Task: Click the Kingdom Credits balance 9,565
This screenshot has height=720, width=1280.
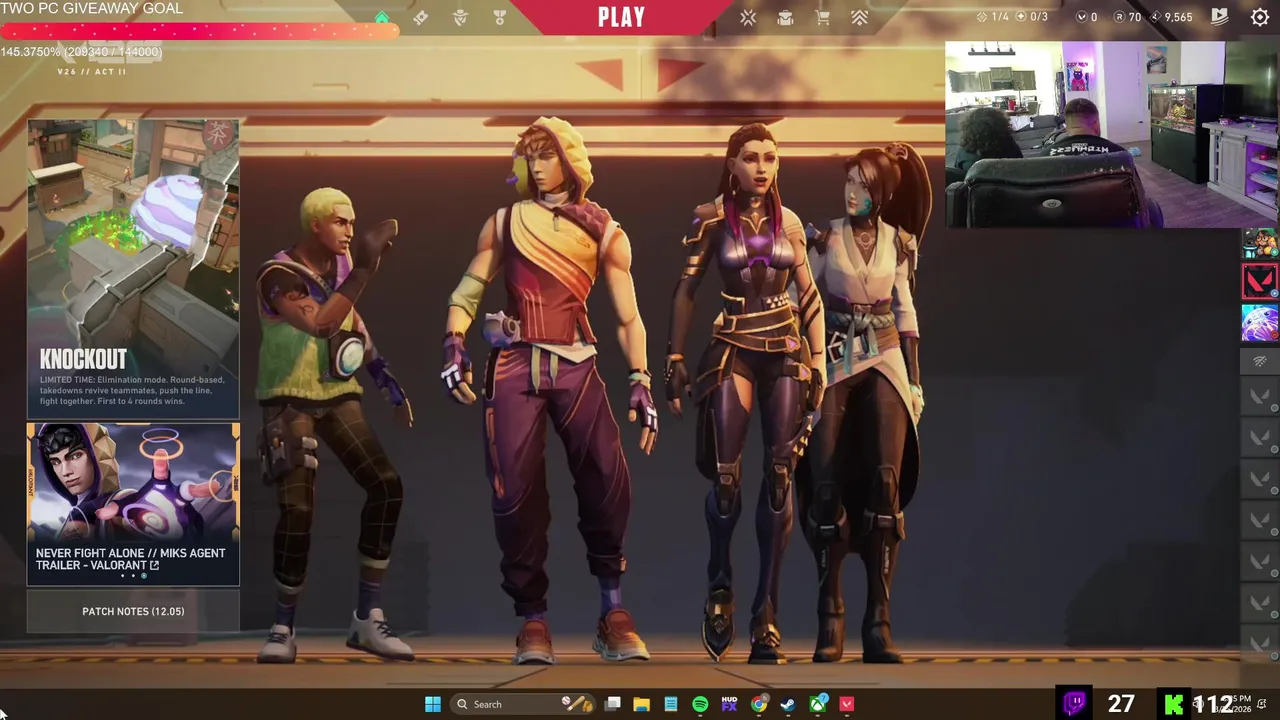Action: click(1171, 17)
